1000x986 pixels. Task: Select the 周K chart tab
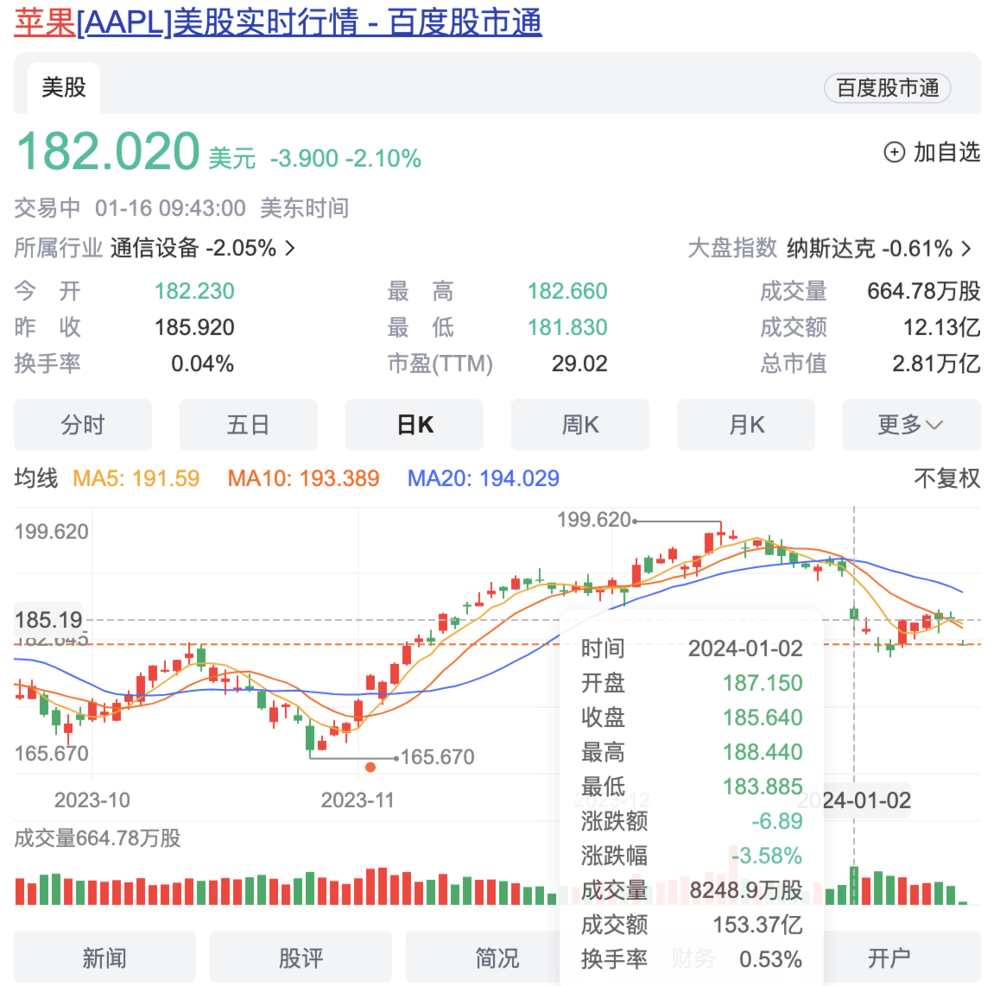[x=580, y=425]
